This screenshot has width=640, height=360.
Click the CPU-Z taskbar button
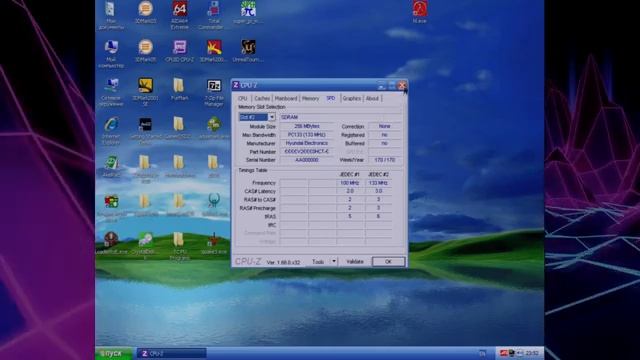tap(171, 353)
